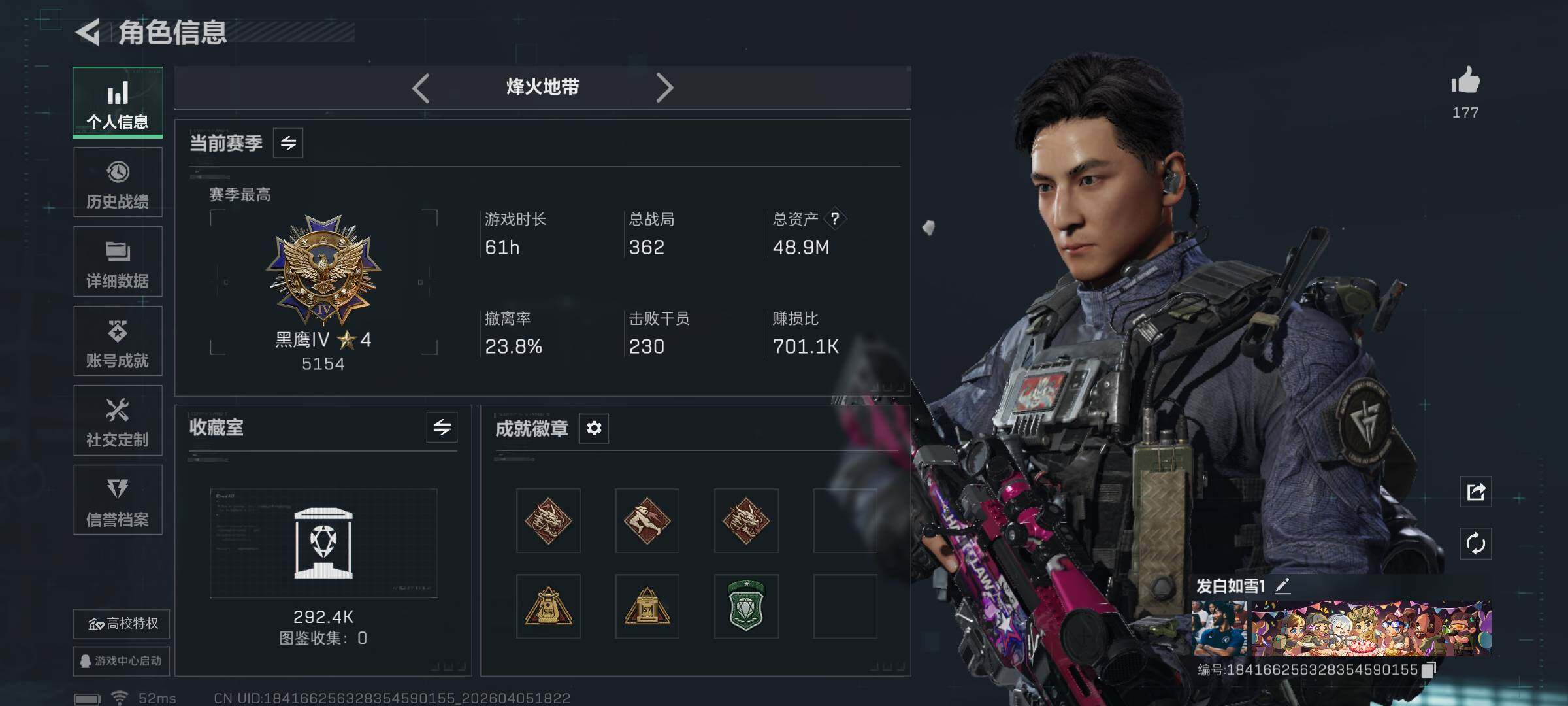Viewport: 1568px width, 706px height.
Task: Open the 详细数据 tab
Action: click(118, 261)
